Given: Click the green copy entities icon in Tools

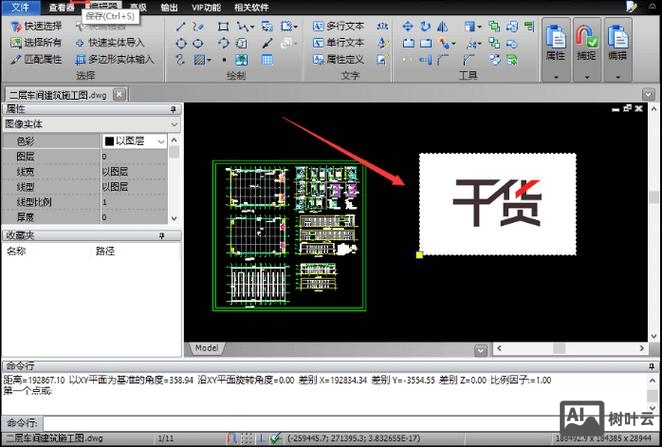Looking at the screenshot, I should click(x=494, y=27).
